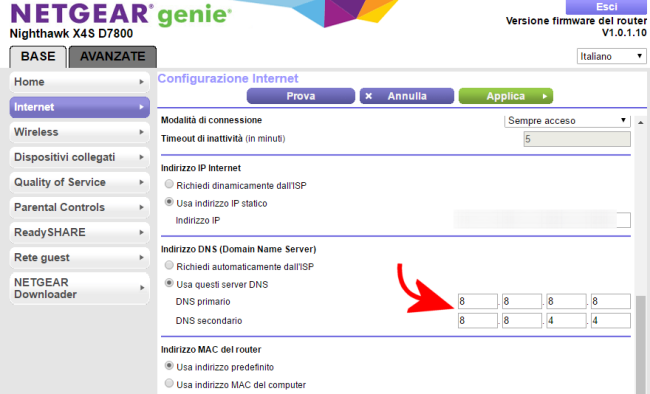Click the Prova button

tap(301, 96)
